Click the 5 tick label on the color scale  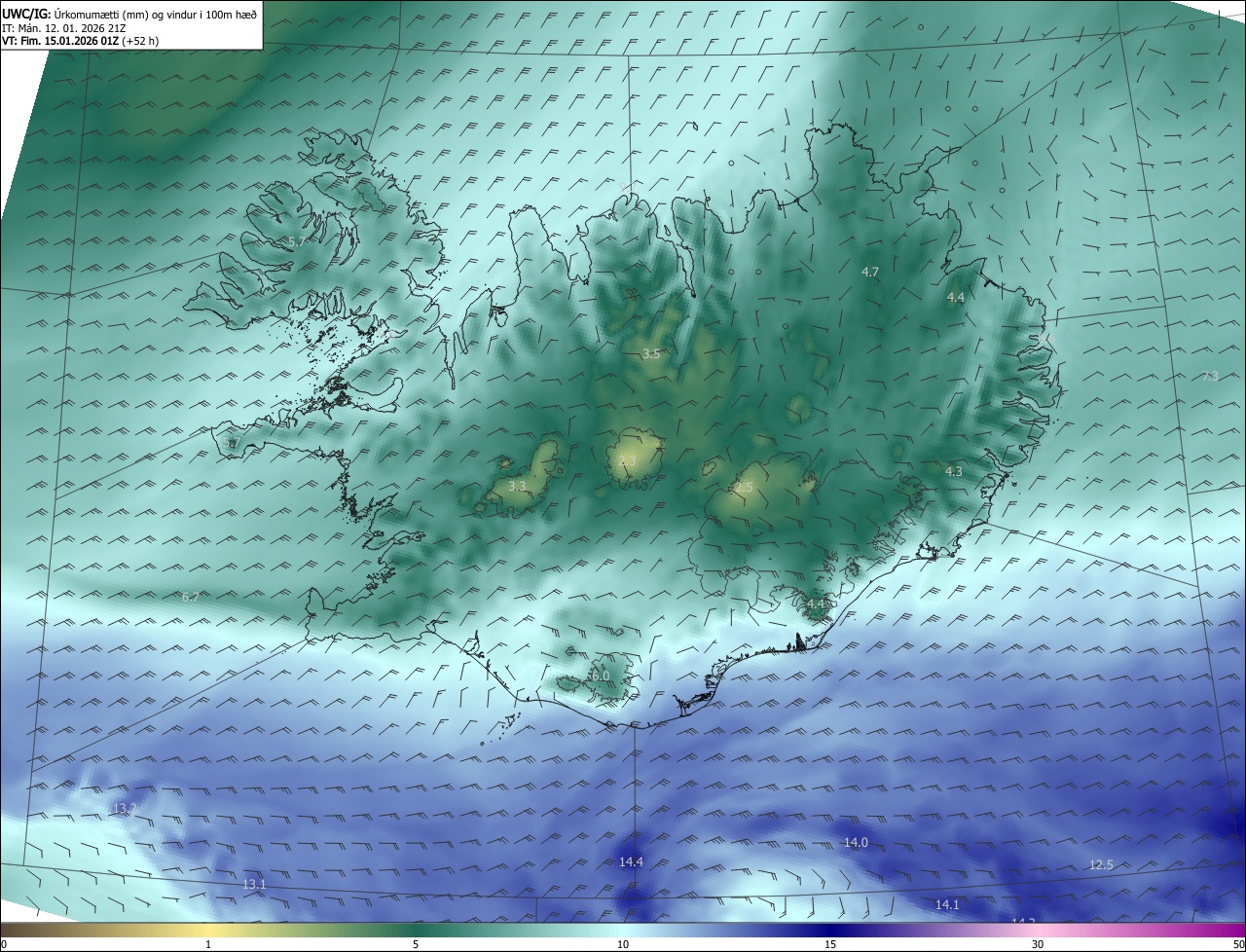point(416,944)
